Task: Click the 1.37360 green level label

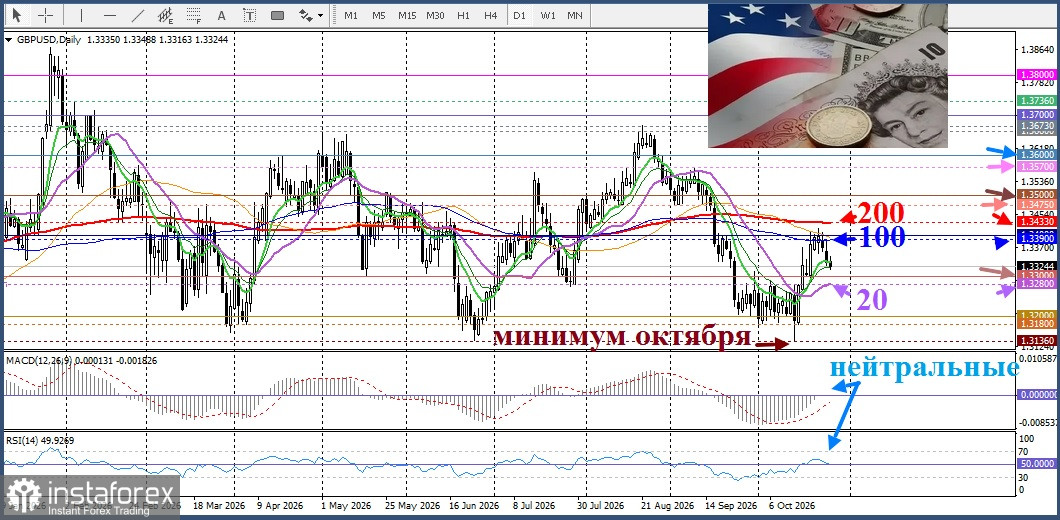Action: tap(1036, 100)
